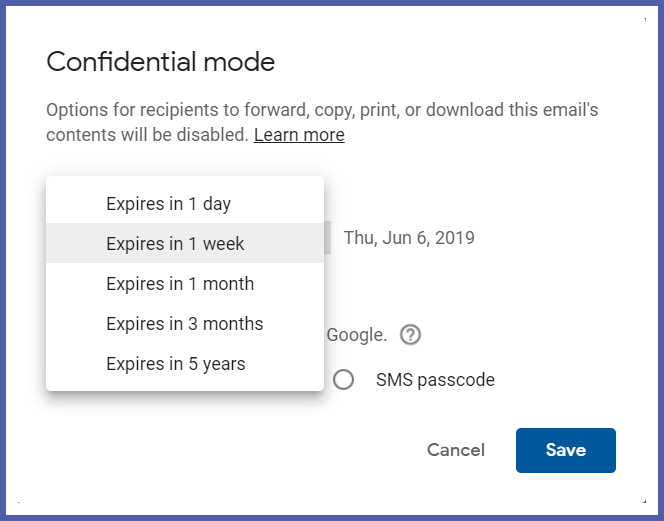Image resolution: width=664 pixels, height=521 pixels.
Task: Click empty space left of Cancel button
Action: point(250,450)
